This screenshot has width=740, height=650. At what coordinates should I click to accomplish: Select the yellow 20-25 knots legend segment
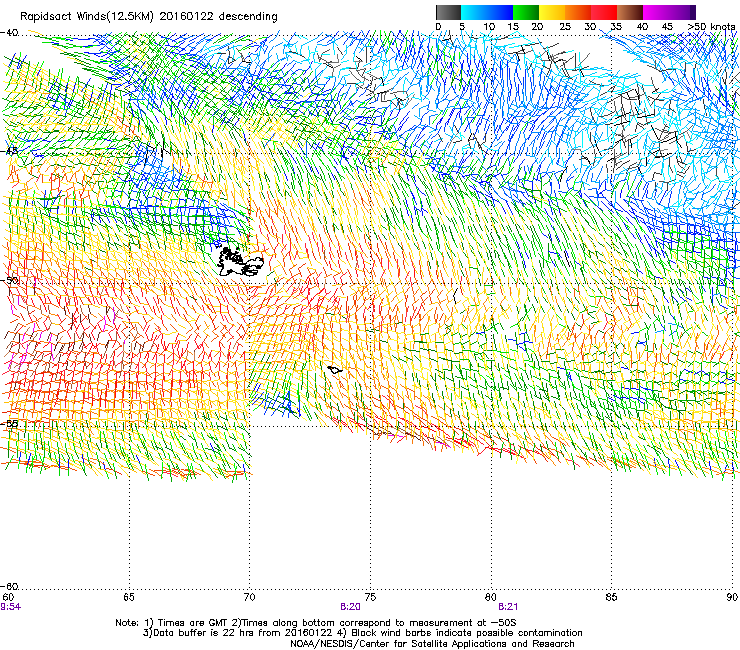coord(552,12)
